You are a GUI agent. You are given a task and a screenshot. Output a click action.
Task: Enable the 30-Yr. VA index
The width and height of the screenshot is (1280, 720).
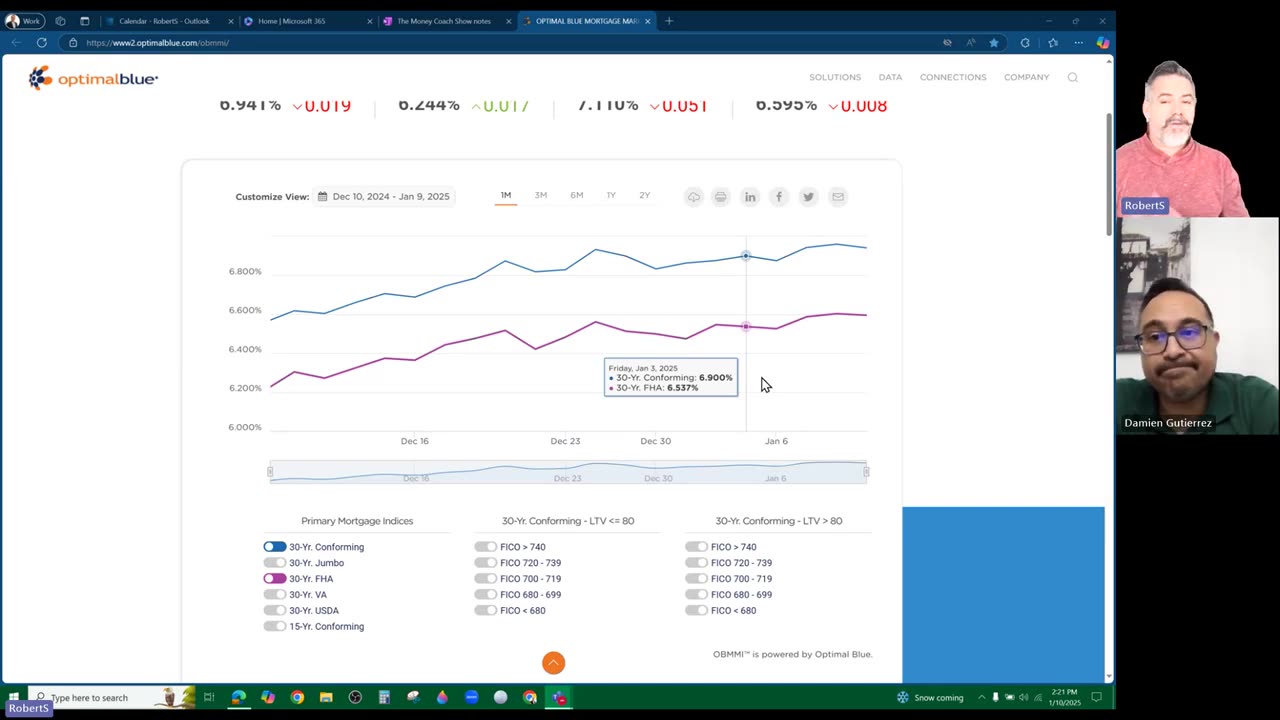point(274,595)
